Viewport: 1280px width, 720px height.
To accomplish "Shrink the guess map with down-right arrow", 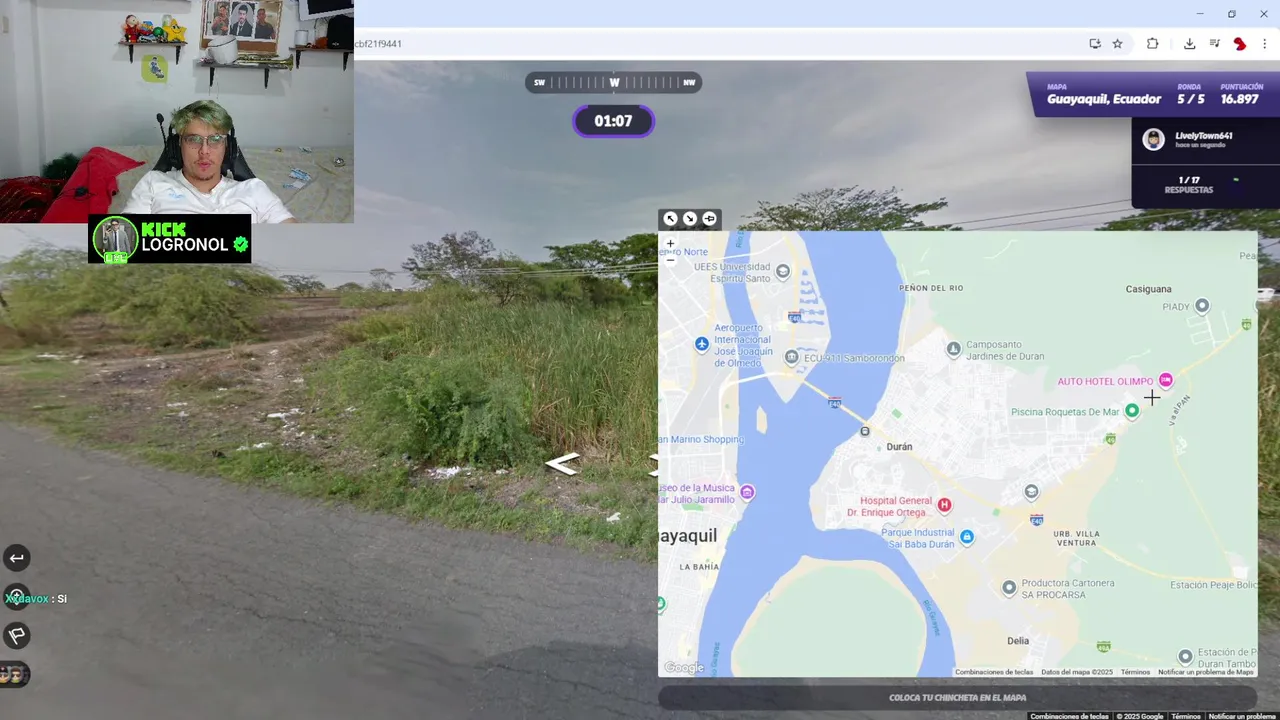I will pyautogui.click(x=690, y=219).
